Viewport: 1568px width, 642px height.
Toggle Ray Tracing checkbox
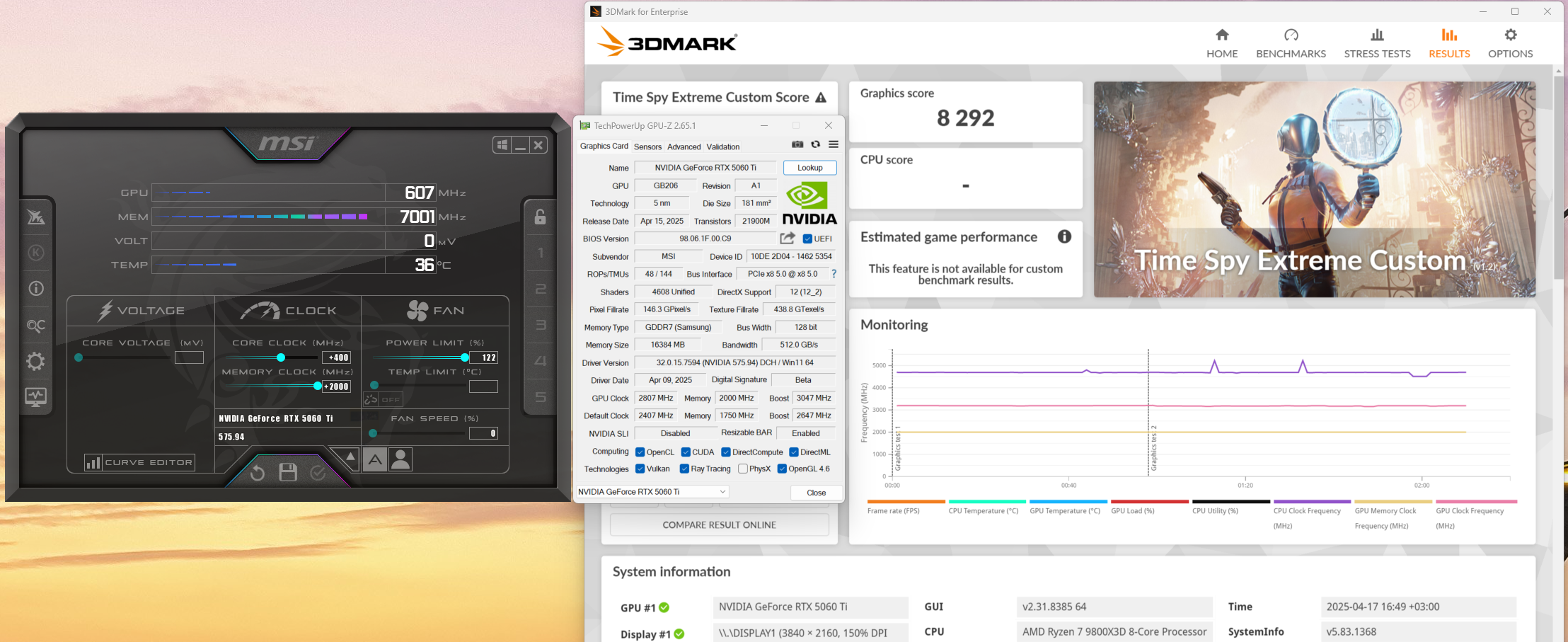pos(684,469)
